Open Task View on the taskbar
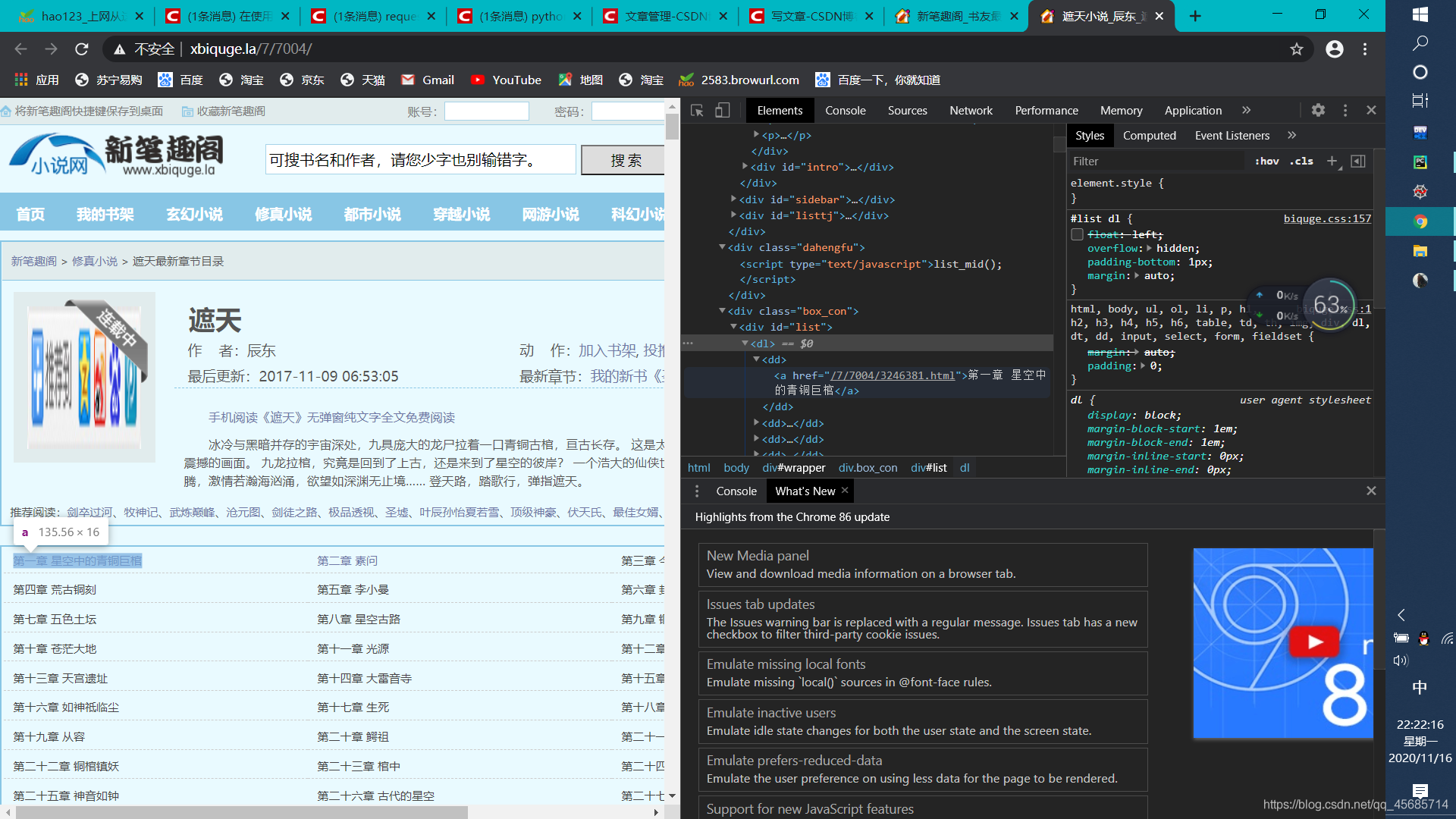The width and height of the screenshot is (1456, 819). point(1420,100)
